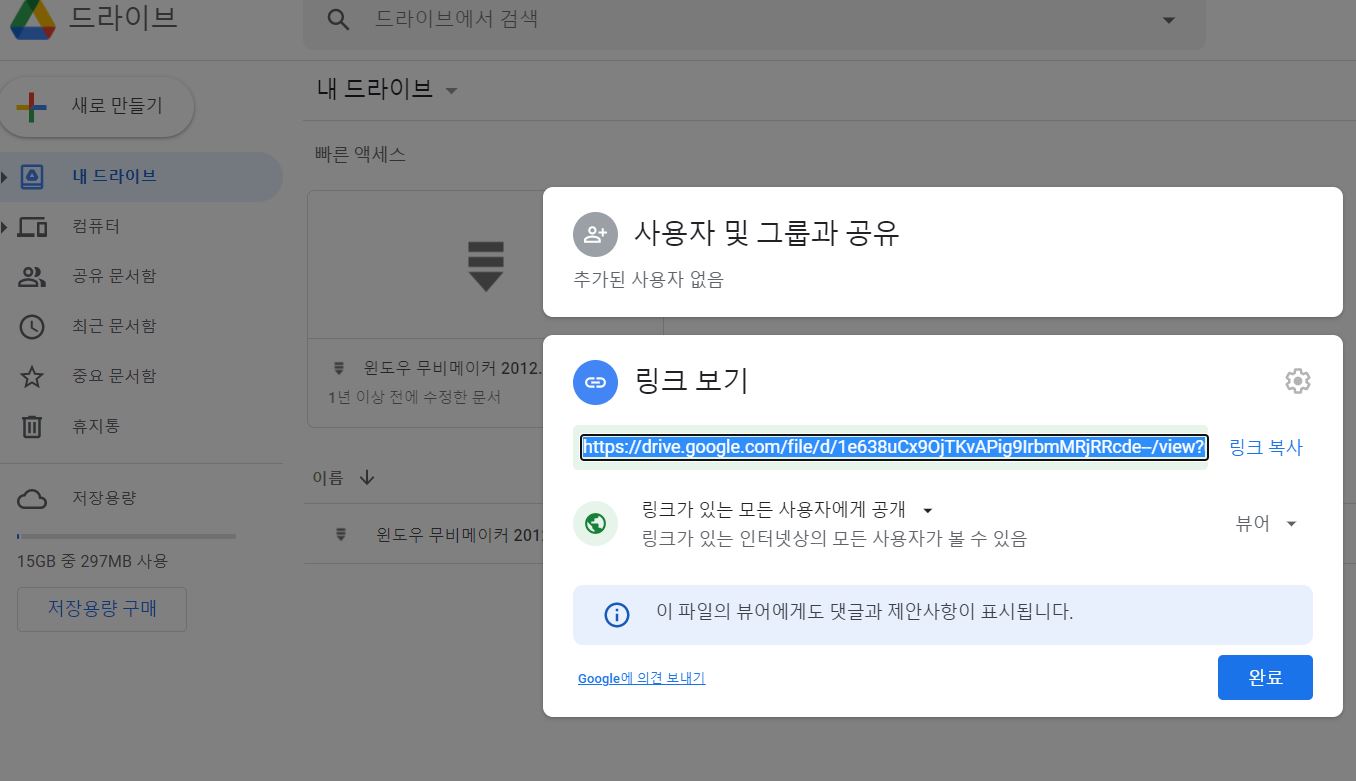Click the share link URL field

[x=894, y=447]
